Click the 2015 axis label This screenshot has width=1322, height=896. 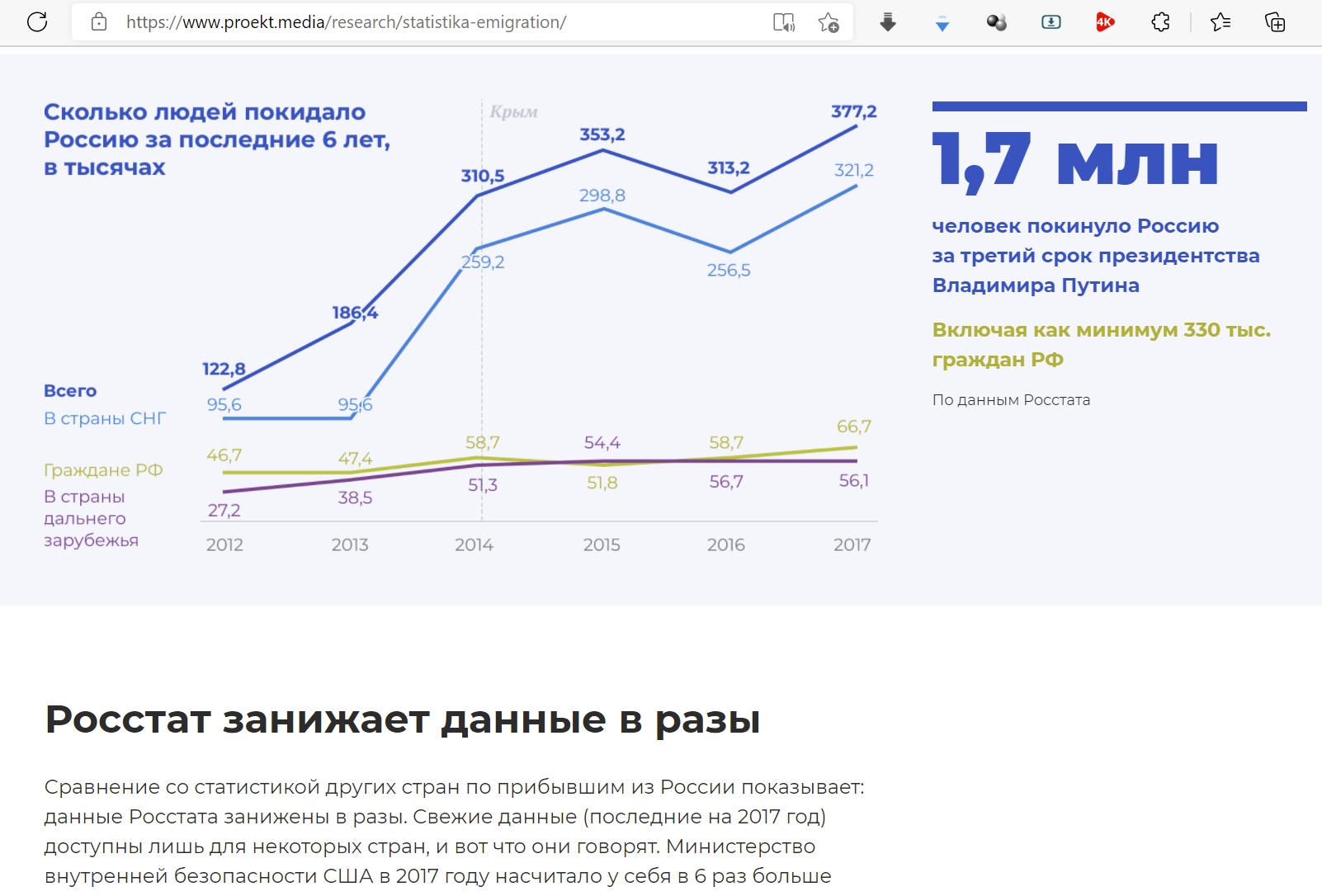[602, 545]
